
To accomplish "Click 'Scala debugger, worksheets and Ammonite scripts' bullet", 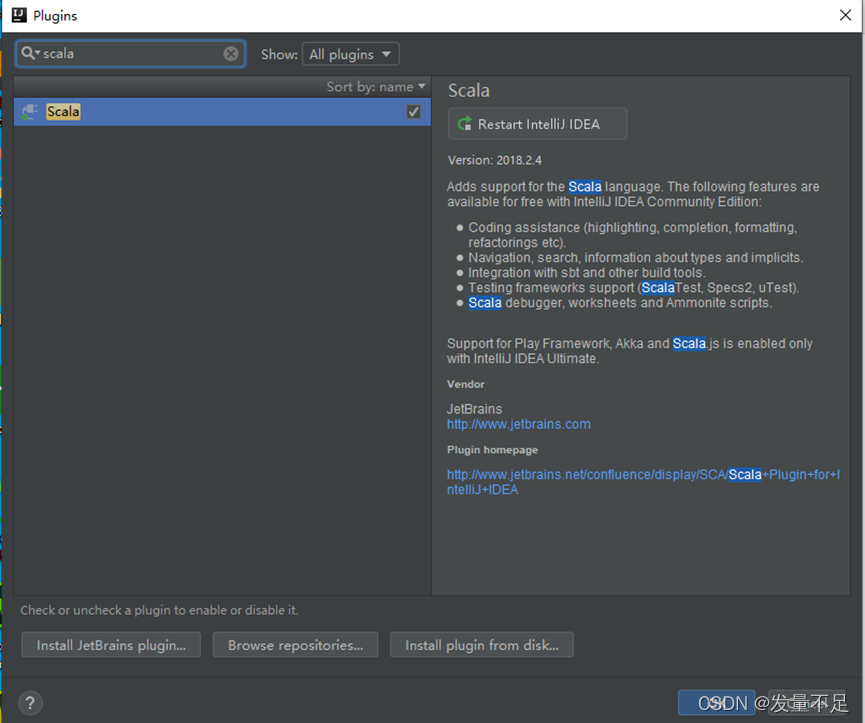I will [x=620, y=303].
